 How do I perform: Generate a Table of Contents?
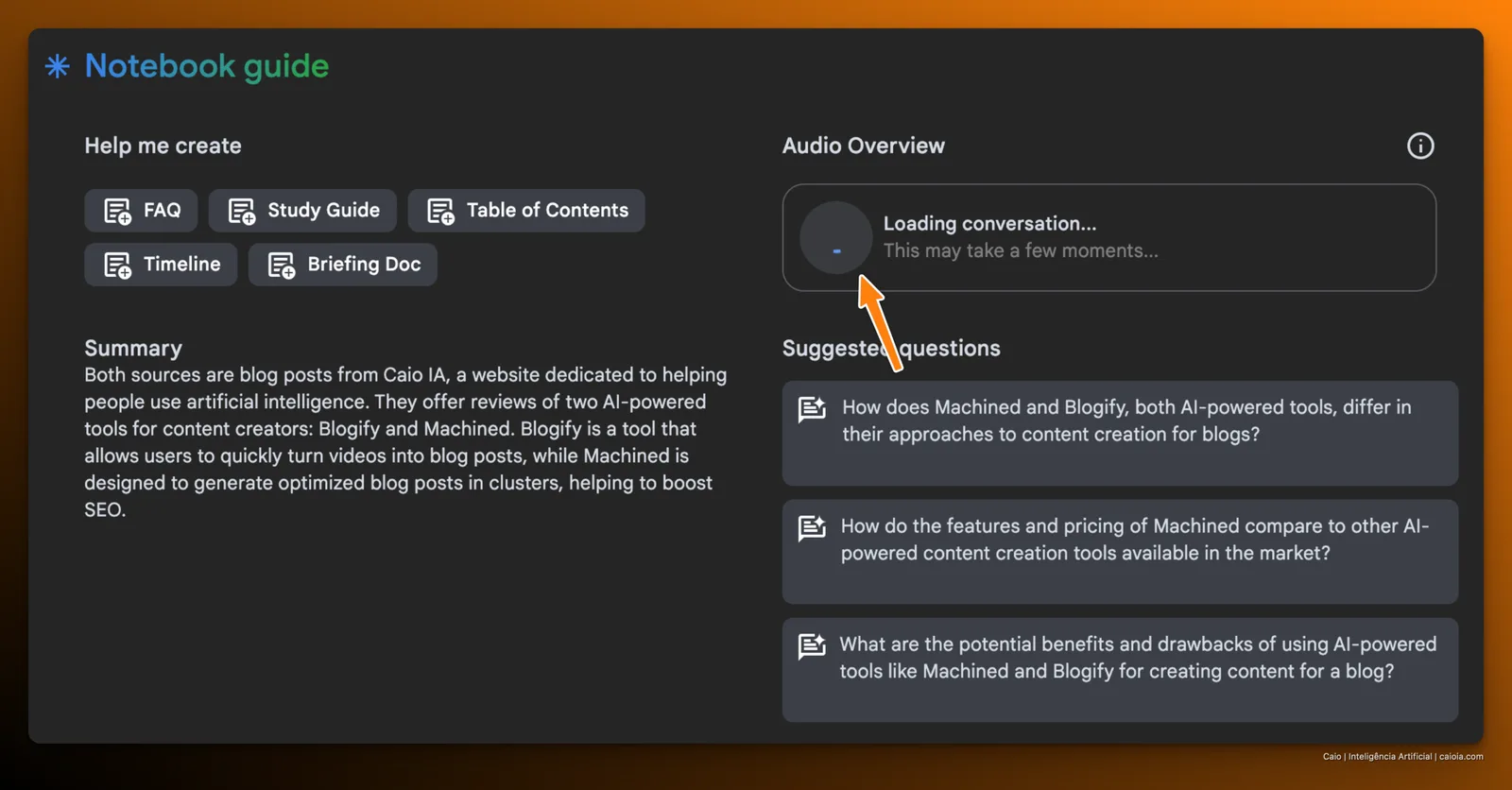click(x=526, y=211)
